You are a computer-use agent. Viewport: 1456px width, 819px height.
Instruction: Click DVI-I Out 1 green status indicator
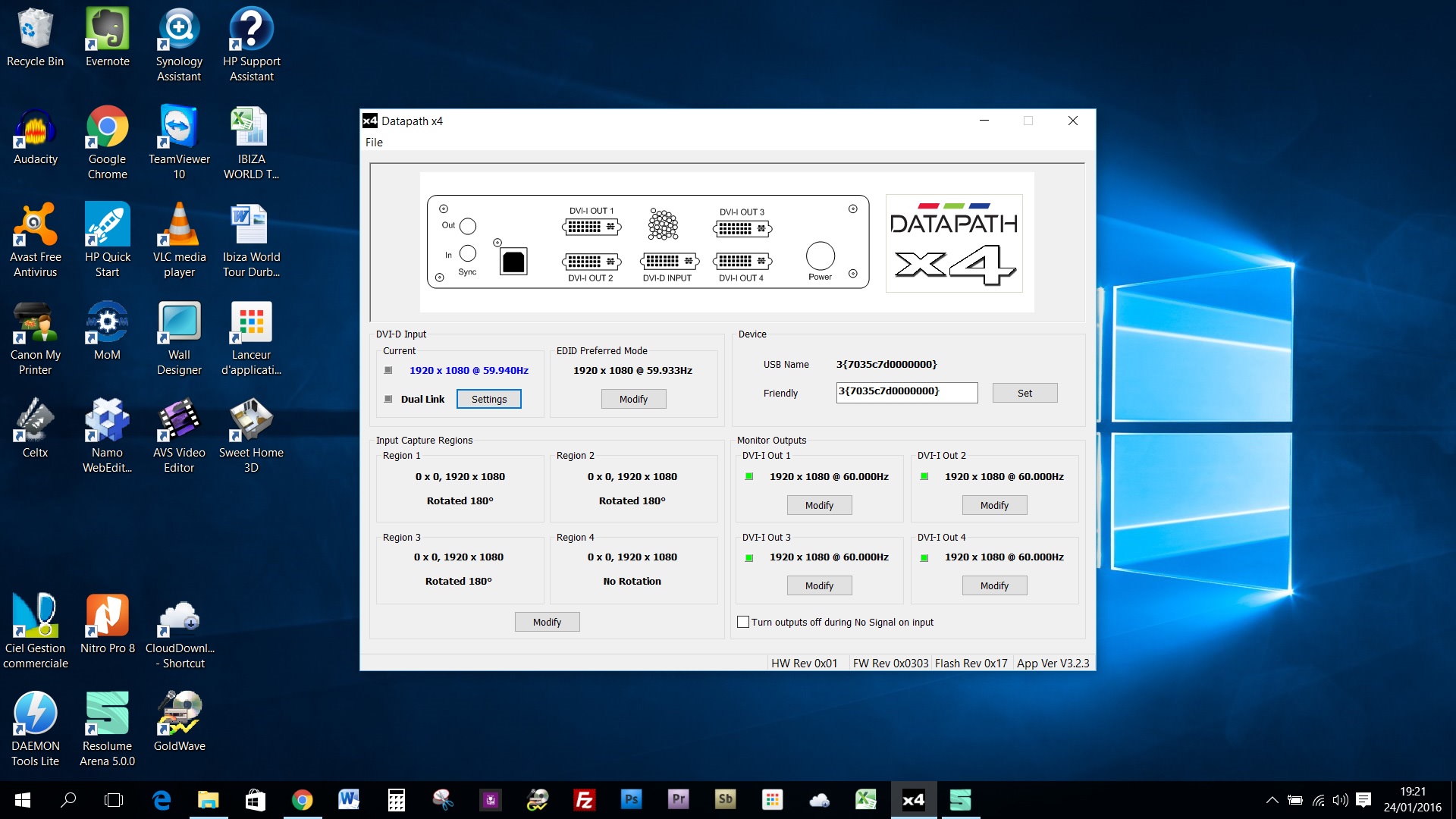pyautogui.click(x=749, y=476)
